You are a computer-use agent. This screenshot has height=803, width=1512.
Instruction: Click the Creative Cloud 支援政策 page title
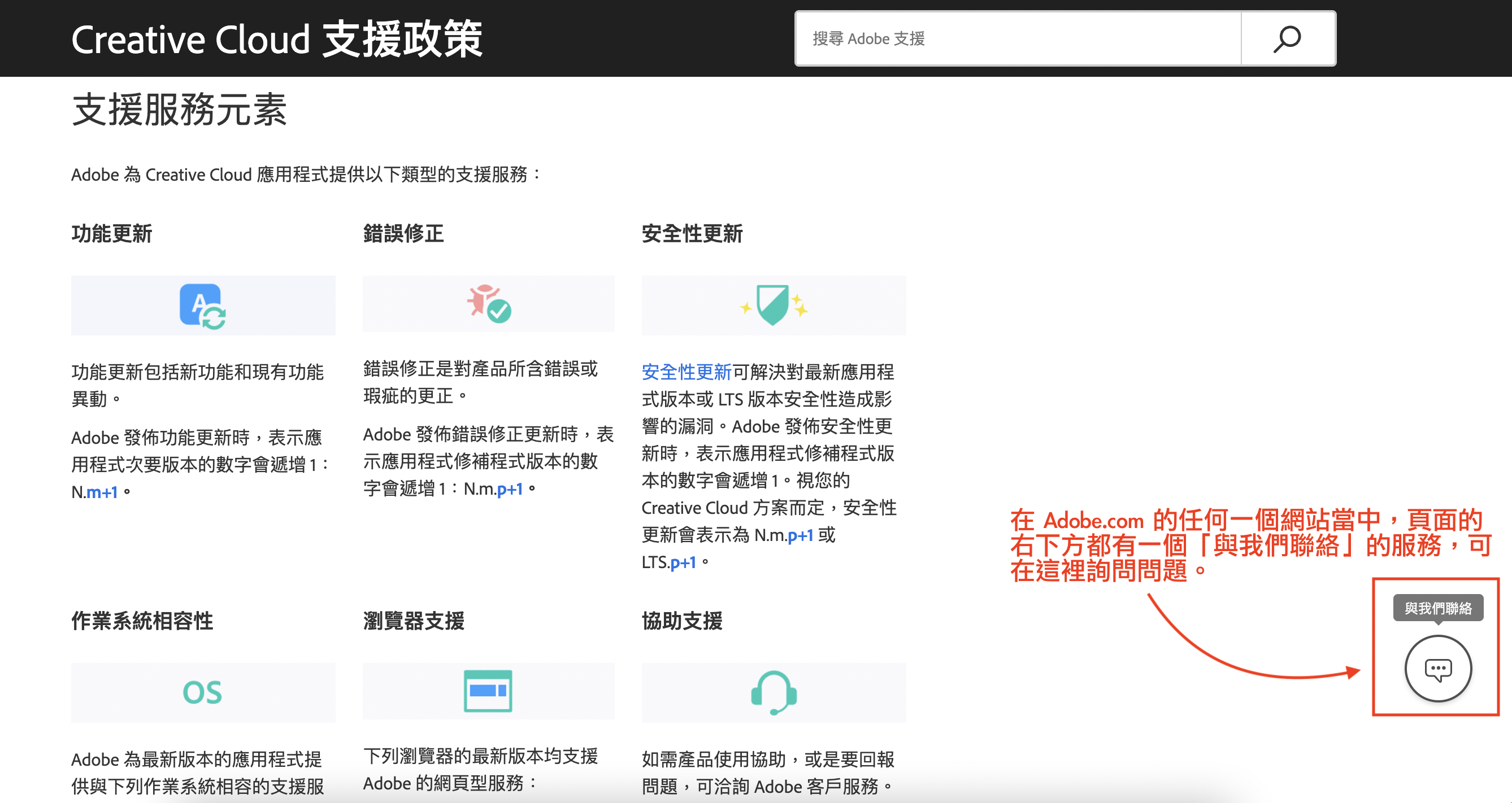276,39
